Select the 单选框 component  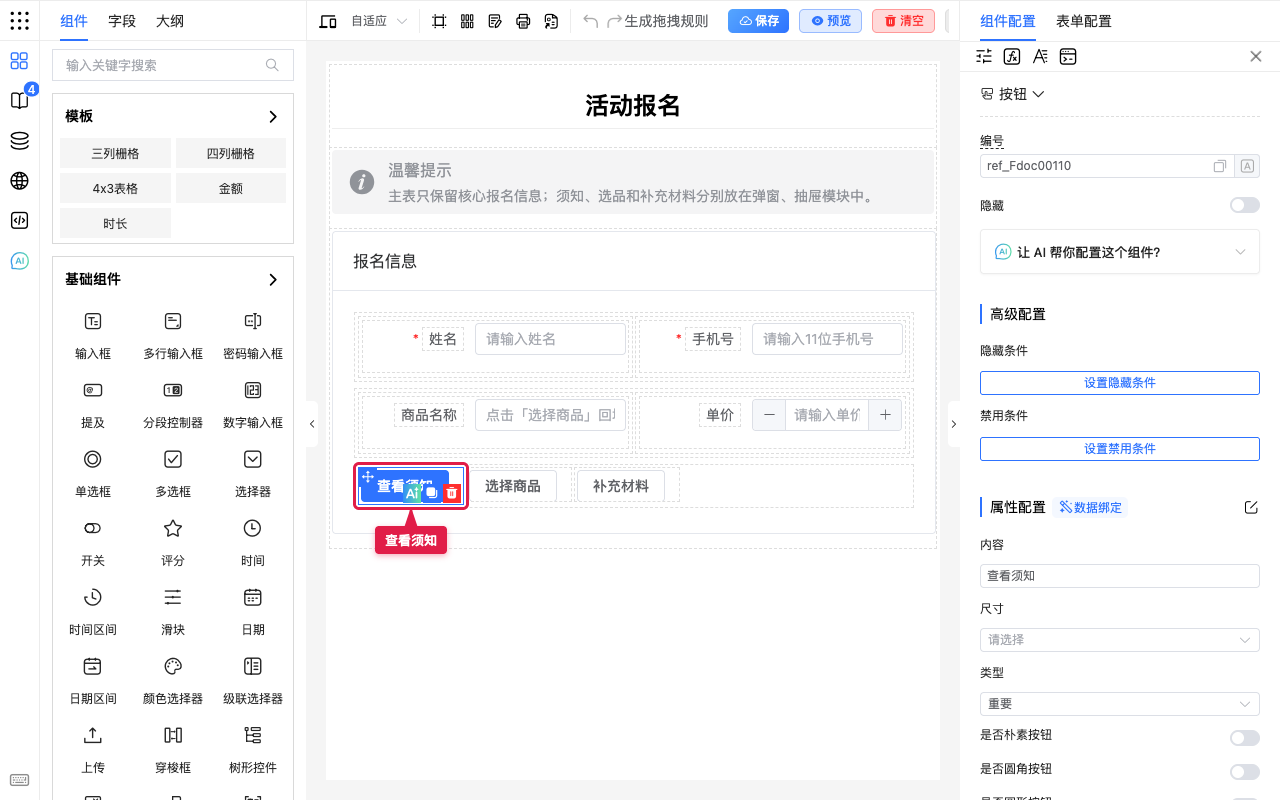(x=93, y=473)
